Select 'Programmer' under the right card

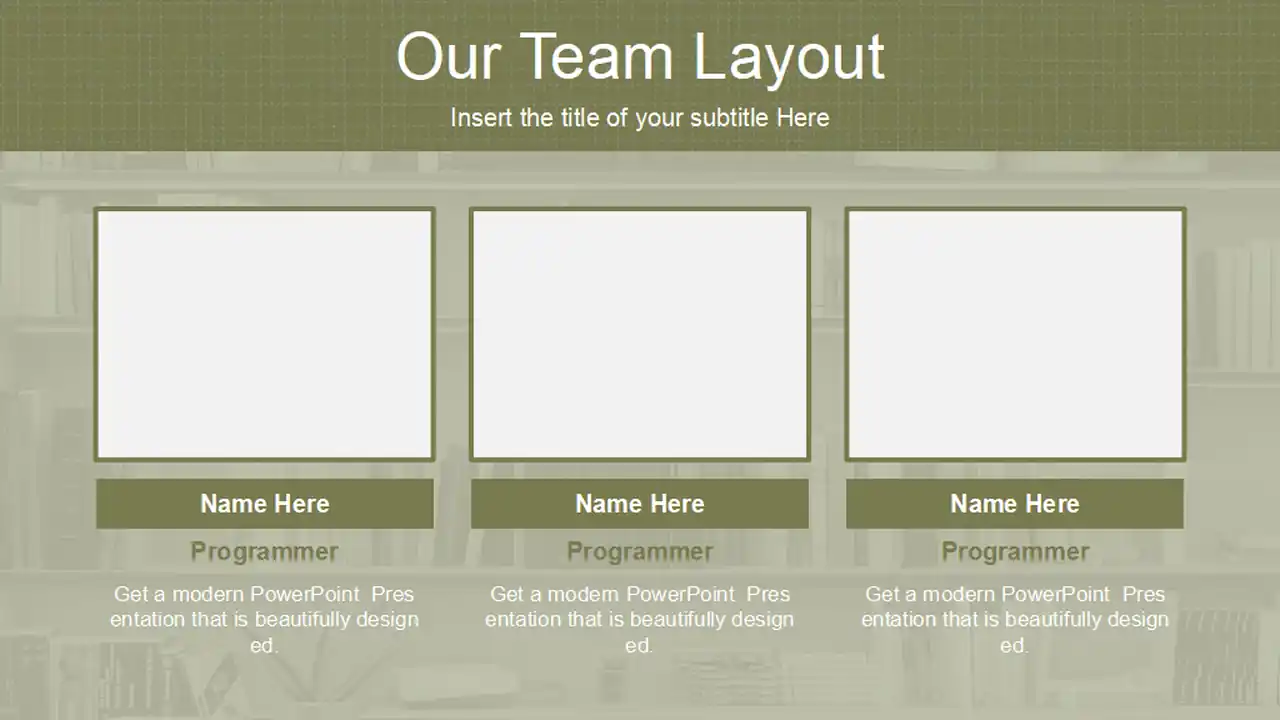tap(1015, 552)
